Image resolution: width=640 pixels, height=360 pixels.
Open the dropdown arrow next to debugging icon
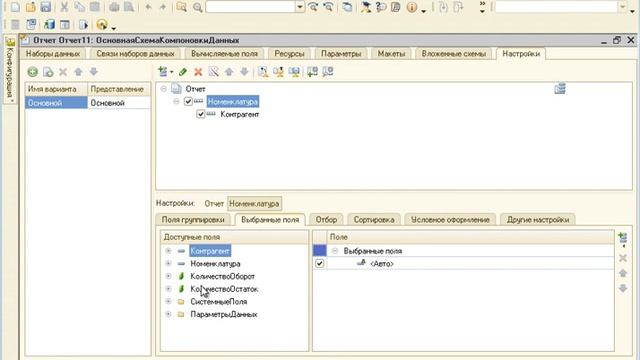click(x=113, y=27)
